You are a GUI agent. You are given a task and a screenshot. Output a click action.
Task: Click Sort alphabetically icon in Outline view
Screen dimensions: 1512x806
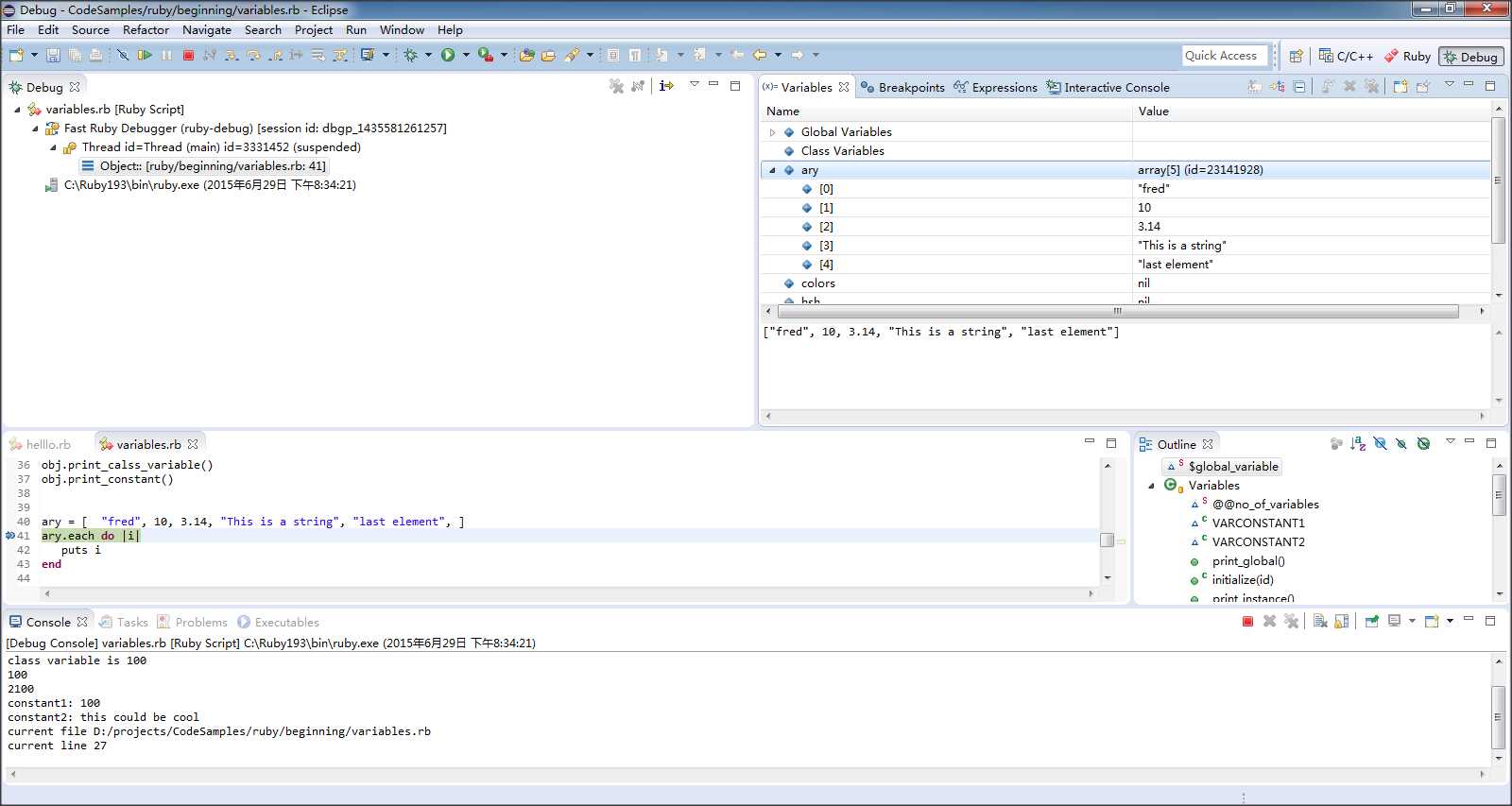click(1358, 443)
